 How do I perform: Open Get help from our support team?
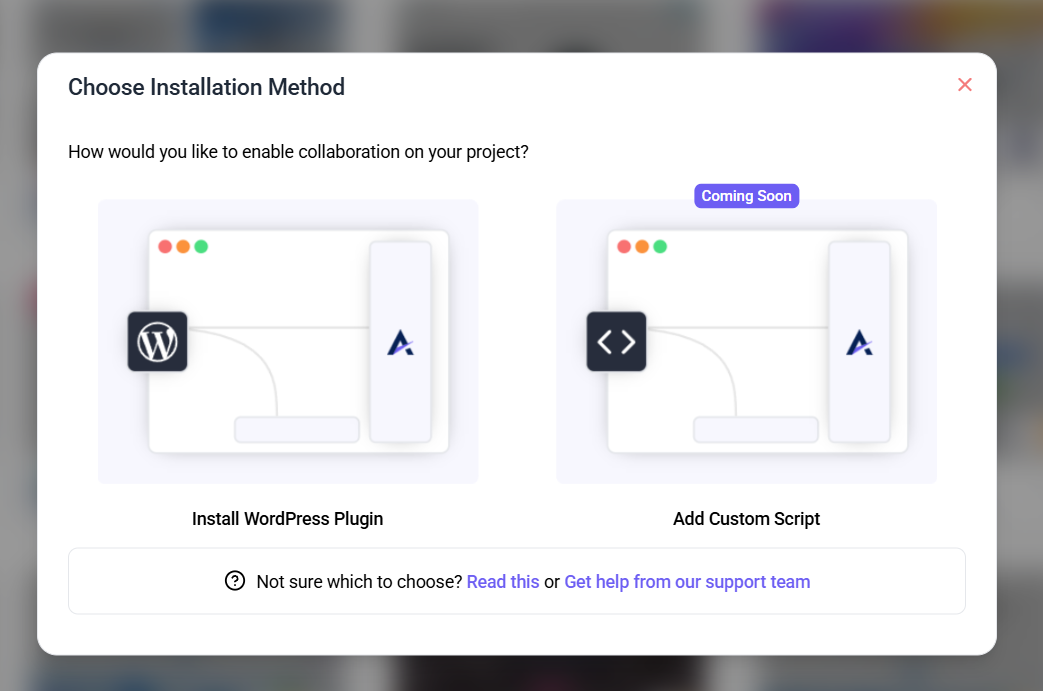point(687,582)
